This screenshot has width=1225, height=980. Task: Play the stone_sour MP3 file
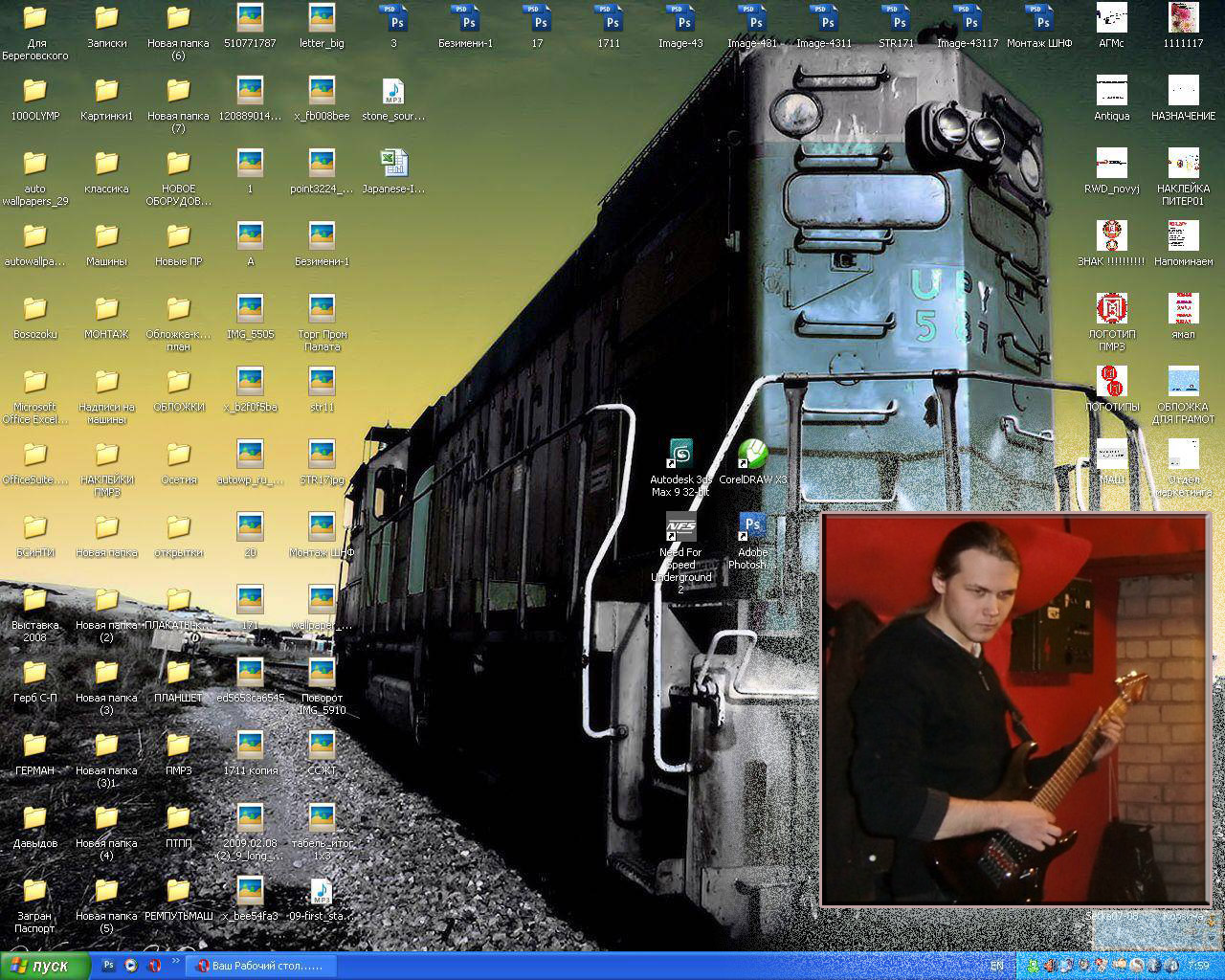(x=393, y=93)
